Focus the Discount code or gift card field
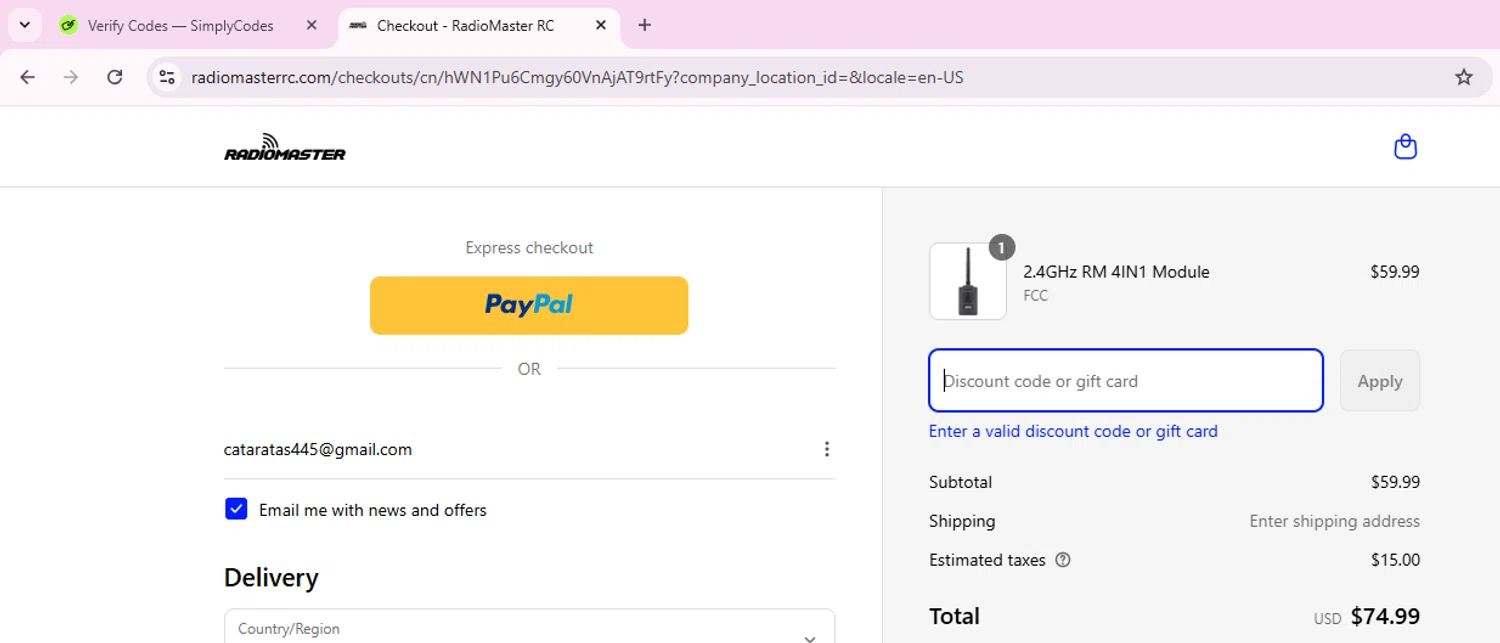Viewport: 1500px width, 643px height. pyautogui.click(x=1126, y=380)
